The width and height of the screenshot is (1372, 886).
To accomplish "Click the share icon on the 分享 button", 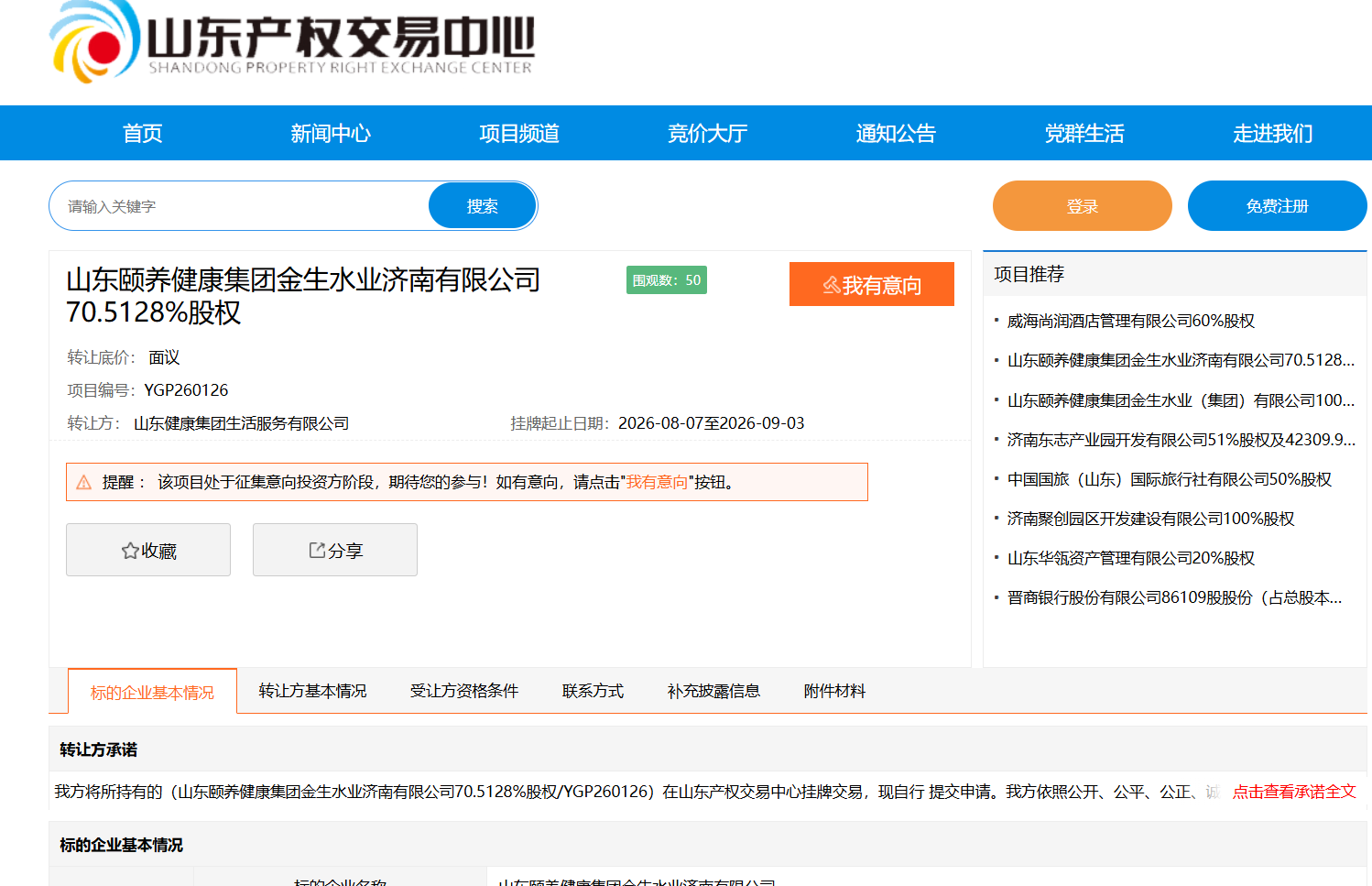I will coord(317,550).
